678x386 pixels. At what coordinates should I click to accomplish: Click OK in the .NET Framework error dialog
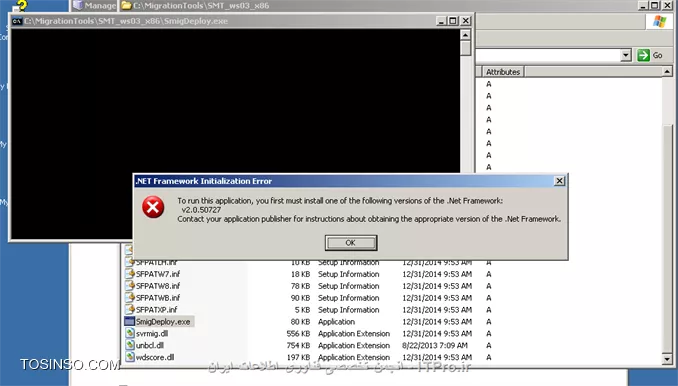351,243
